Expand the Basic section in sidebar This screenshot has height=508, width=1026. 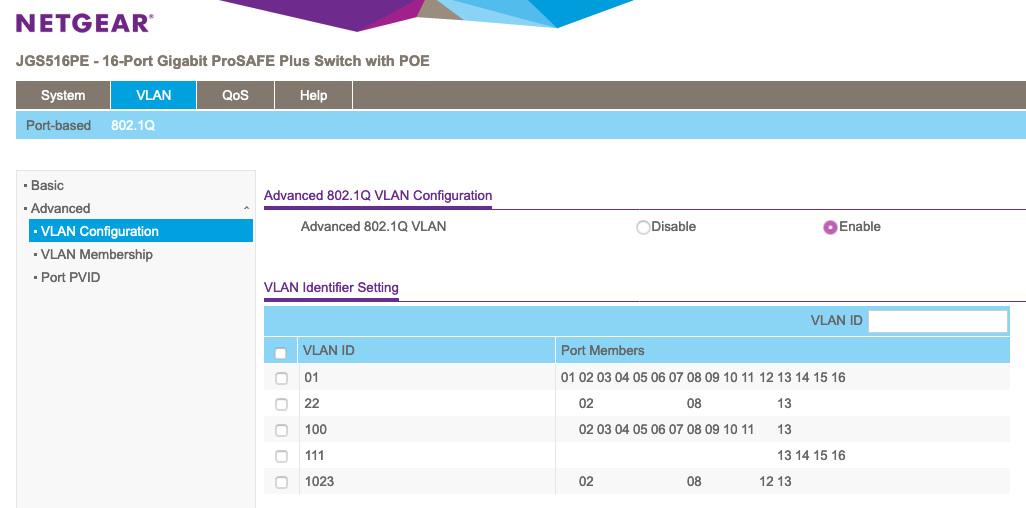click(x=47, y=185)
